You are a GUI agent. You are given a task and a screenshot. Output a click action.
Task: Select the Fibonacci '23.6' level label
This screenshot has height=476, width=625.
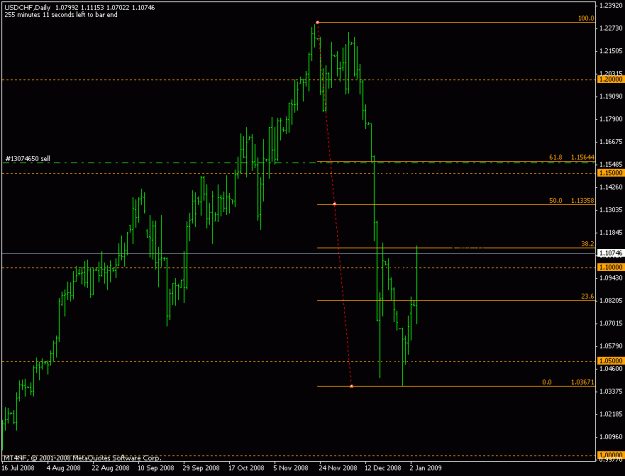[x=588, y=296]
